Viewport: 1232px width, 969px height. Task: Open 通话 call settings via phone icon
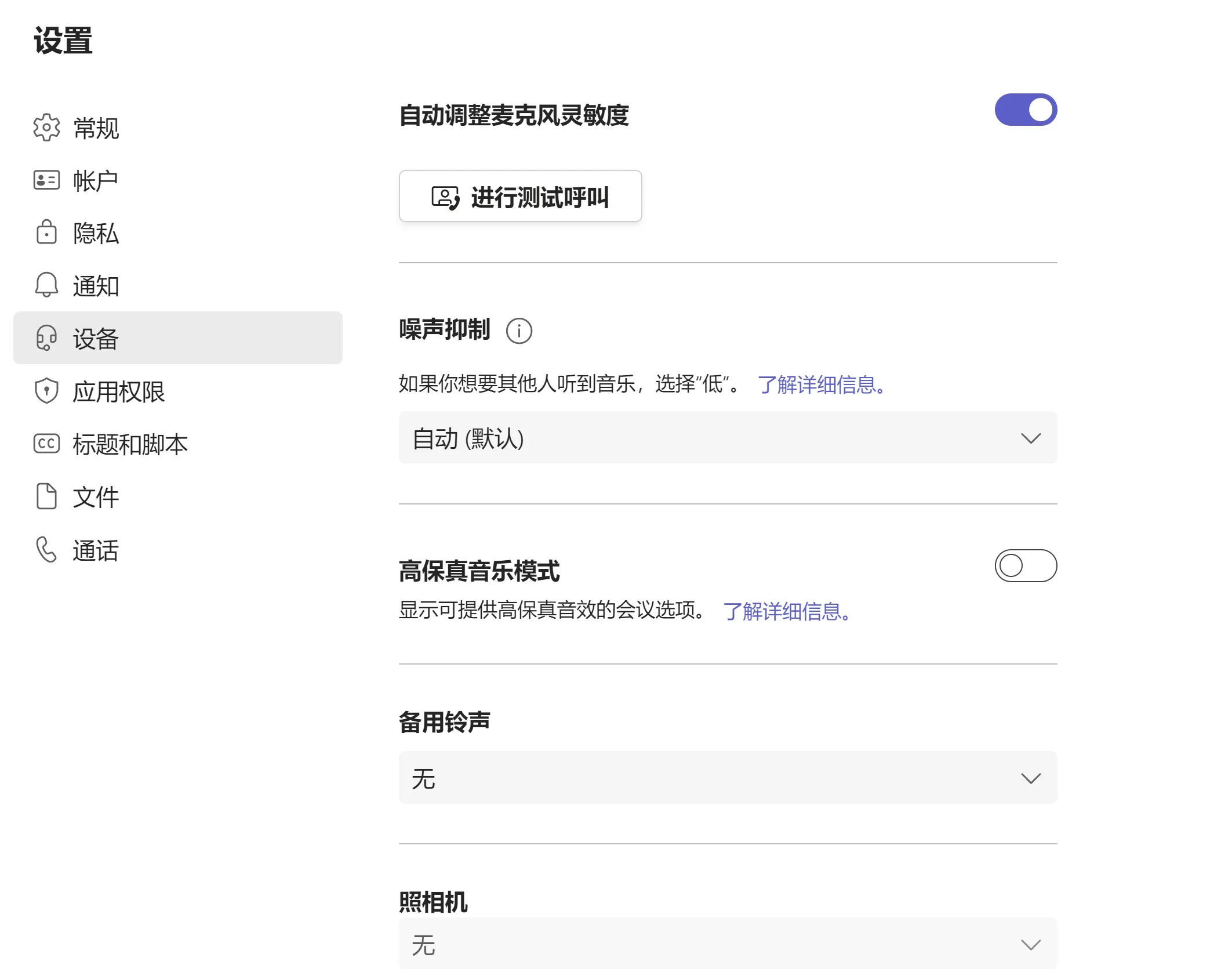tap(45, 549)
